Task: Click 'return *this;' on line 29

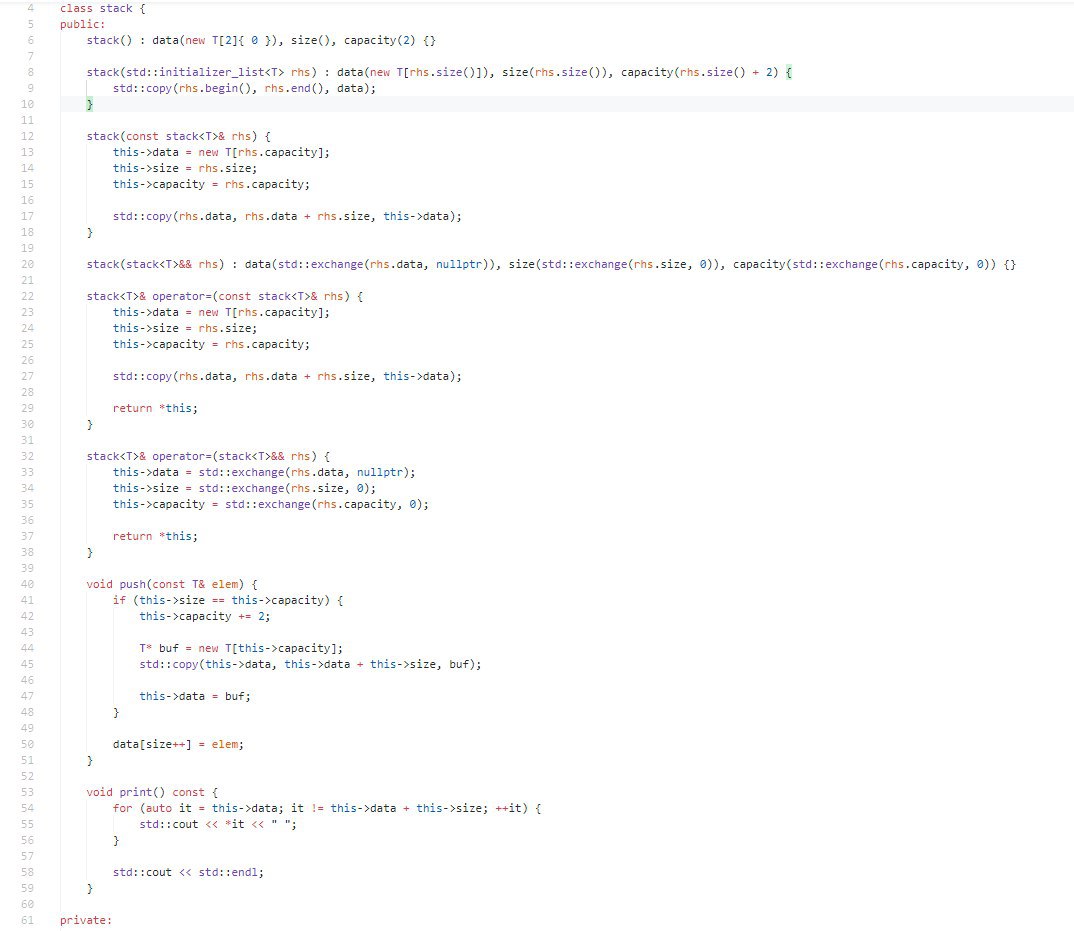Action: (155, 408)
